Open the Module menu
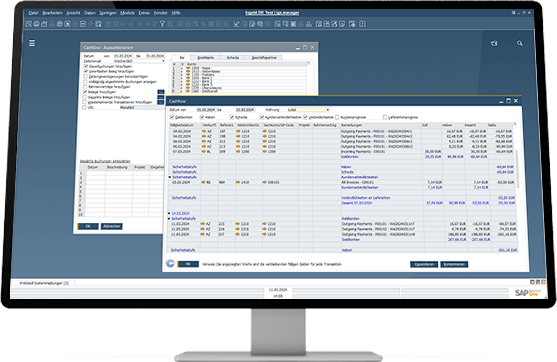557x362 pixels. click(x=127, y=13)
